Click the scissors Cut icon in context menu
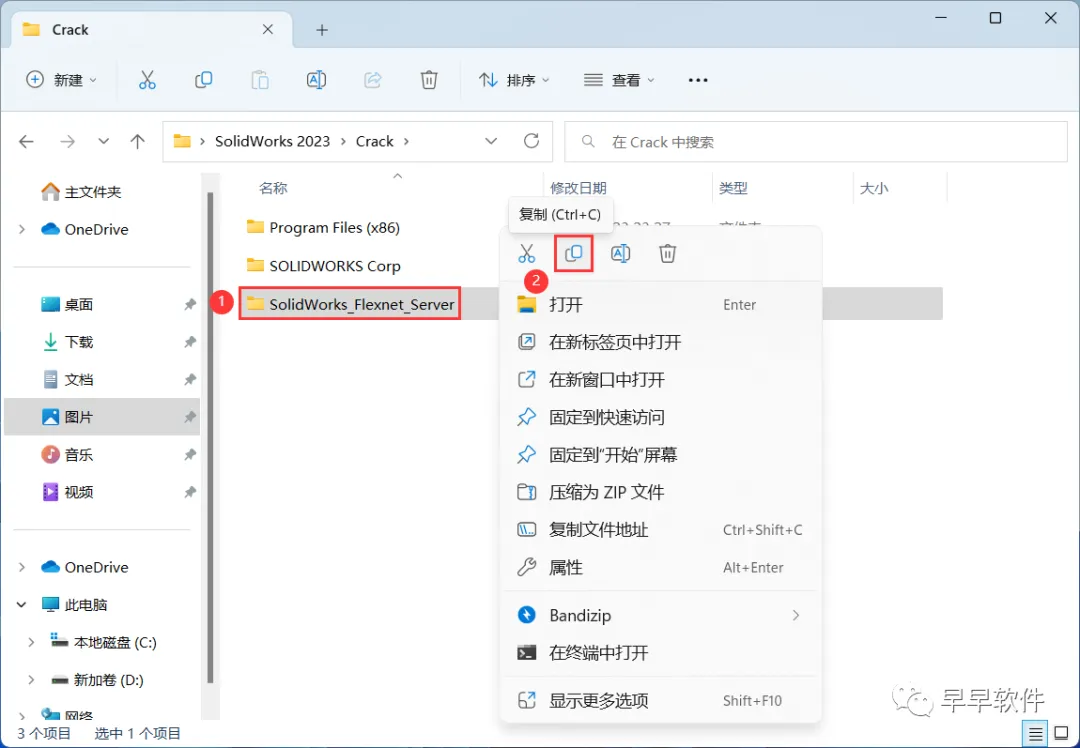This screenshot has width=1080, height=748. (x=527, y=253)
